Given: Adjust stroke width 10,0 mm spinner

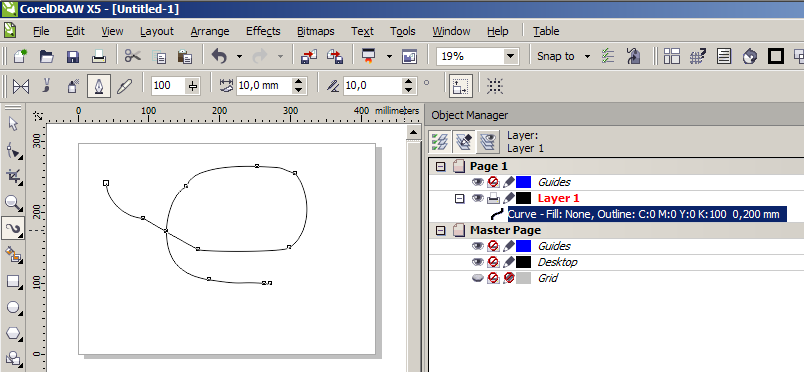Looking at the screenshot, I should coord(299,86).
